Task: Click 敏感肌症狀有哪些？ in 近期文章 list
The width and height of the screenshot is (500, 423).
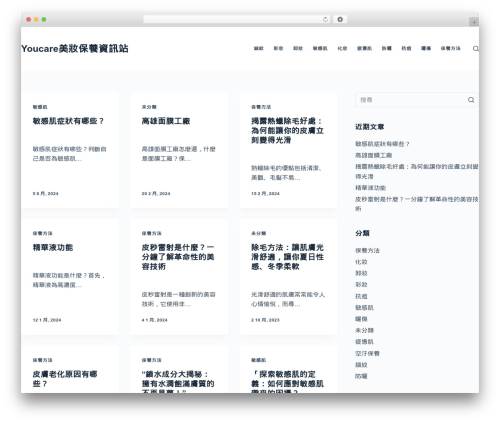Action: (382, 144)
